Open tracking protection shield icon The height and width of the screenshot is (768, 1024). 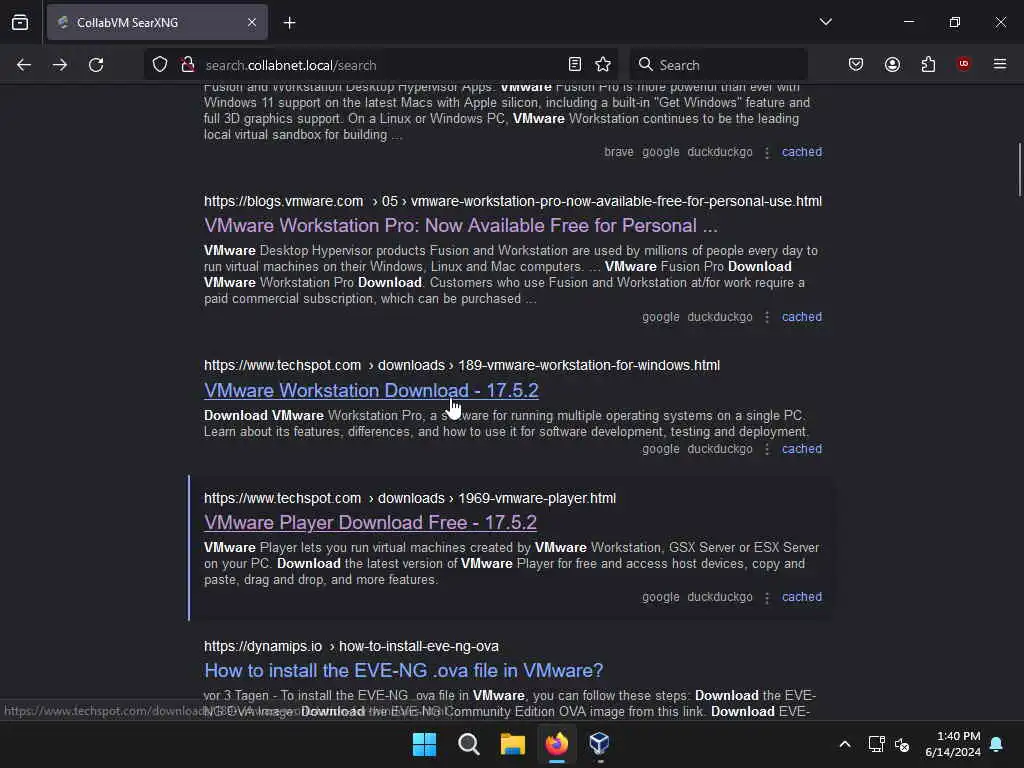[x=160, y=65]
